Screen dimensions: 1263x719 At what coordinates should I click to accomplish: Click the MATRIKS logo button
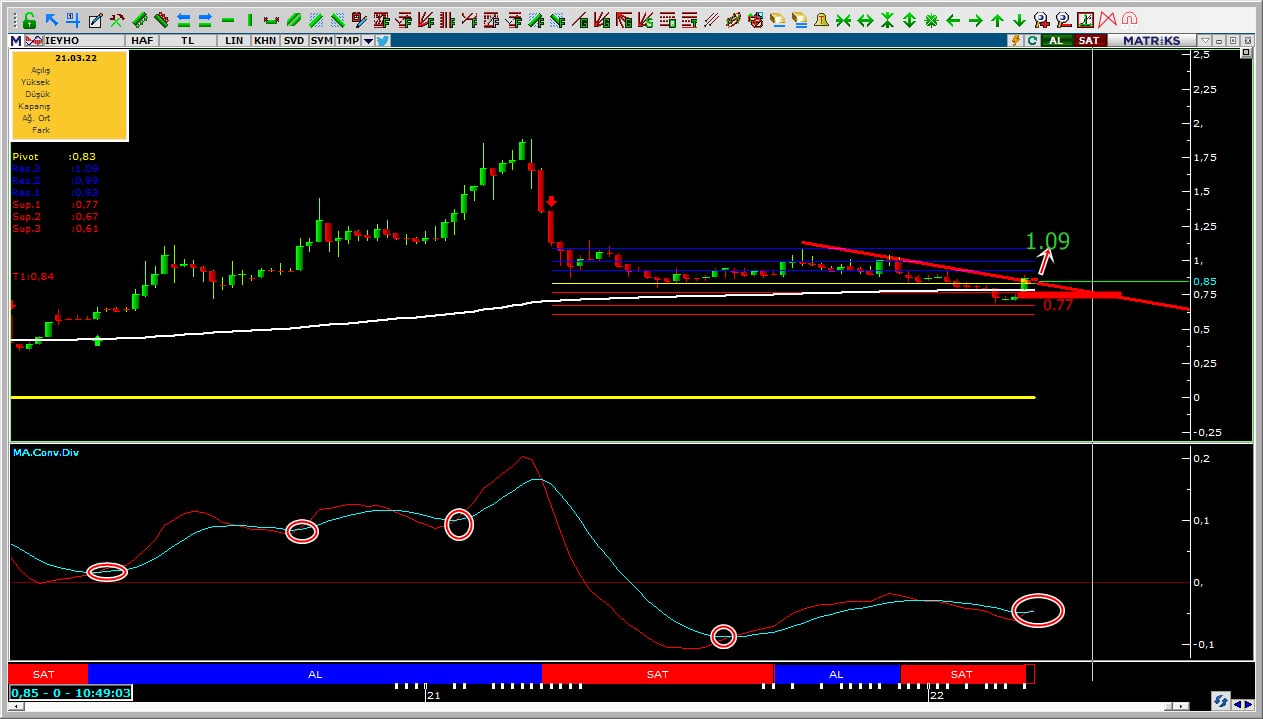(x=1151, y=40)
